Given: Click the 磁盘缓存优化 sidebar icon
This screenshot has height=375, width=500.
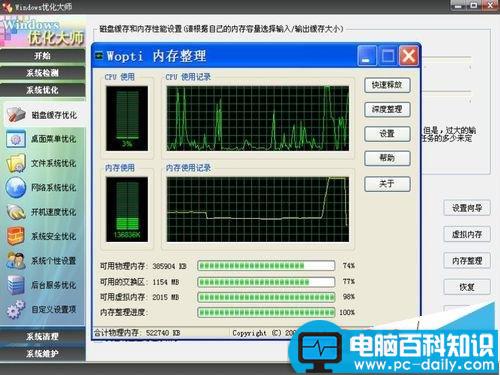Looking at the screenshot, I should click(16, 114).
